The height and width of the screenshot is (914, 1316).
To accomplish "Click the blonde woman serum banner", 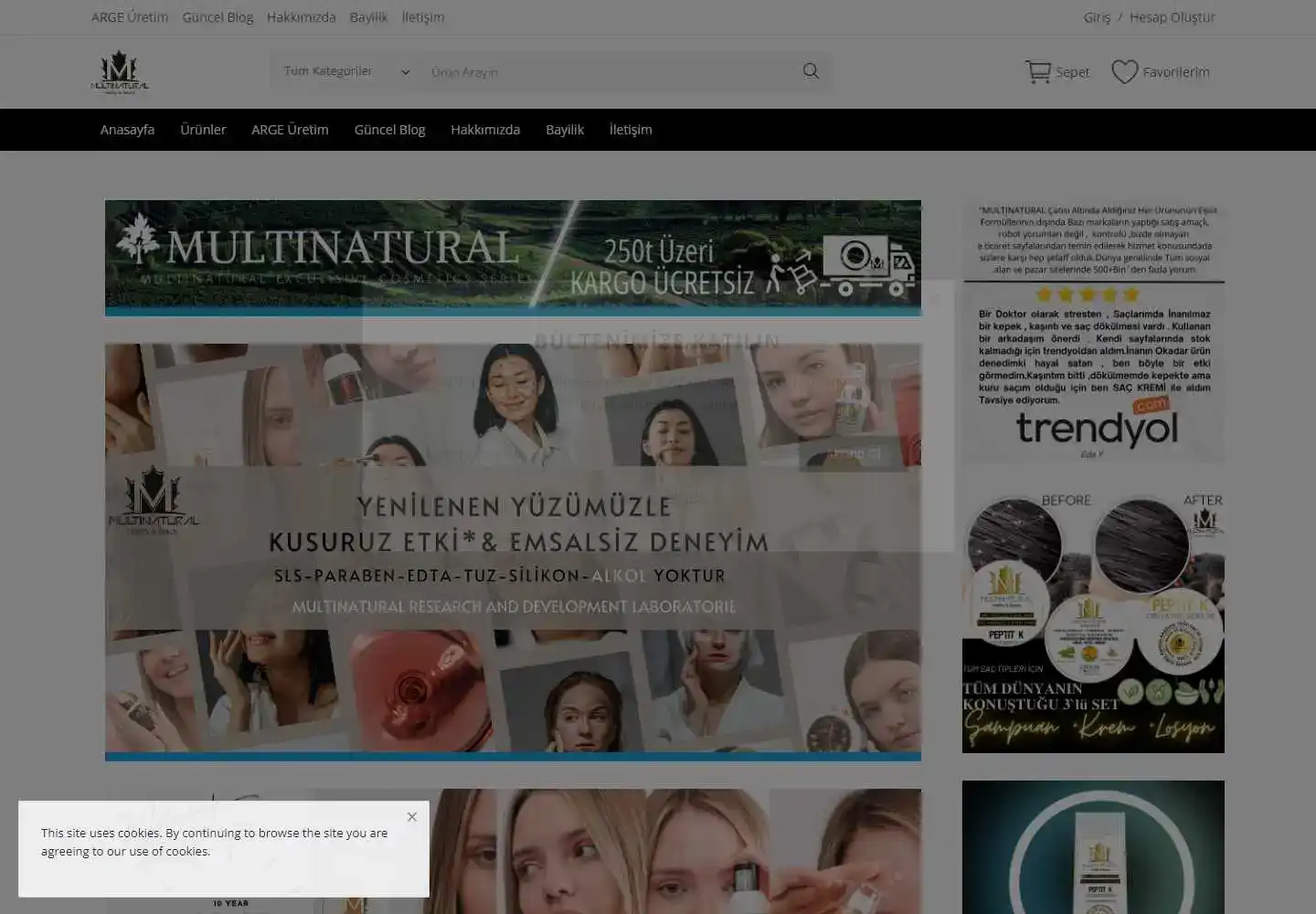I will pos(513,851).
